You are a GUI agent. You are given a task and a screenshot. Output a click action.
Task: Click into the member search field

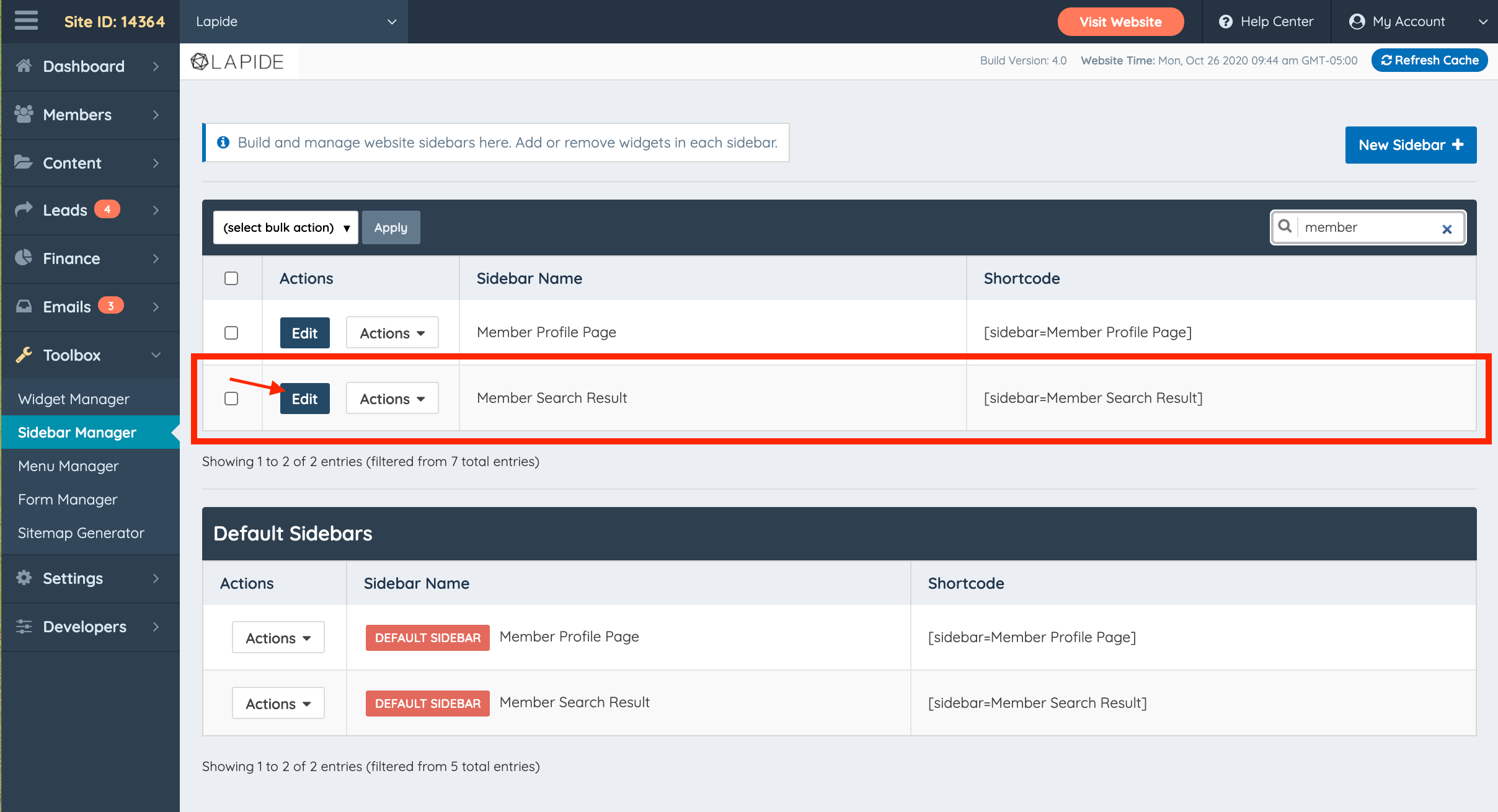click(x=1364, y=227)
